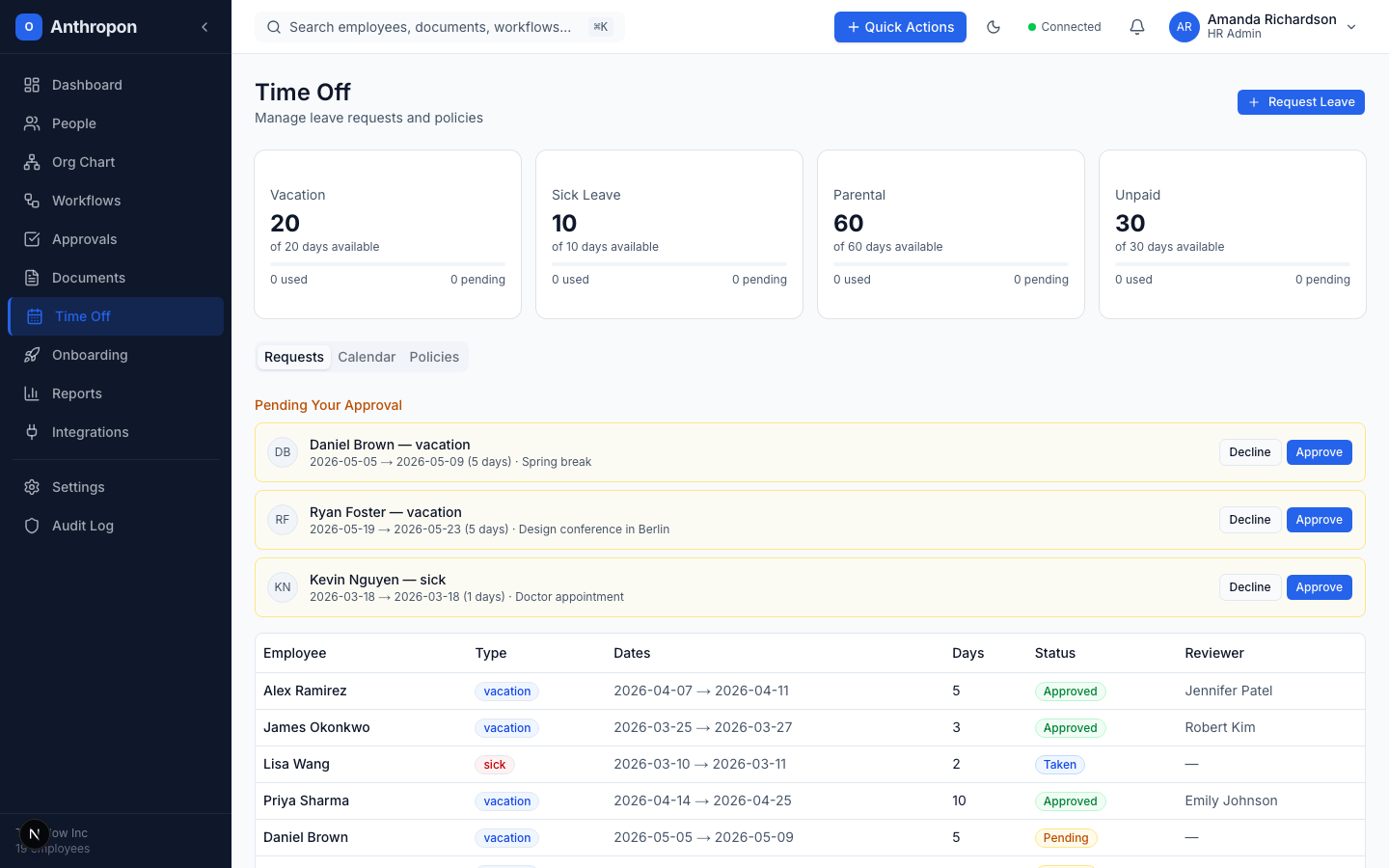Switch to the Policies tab

[434, 357]
